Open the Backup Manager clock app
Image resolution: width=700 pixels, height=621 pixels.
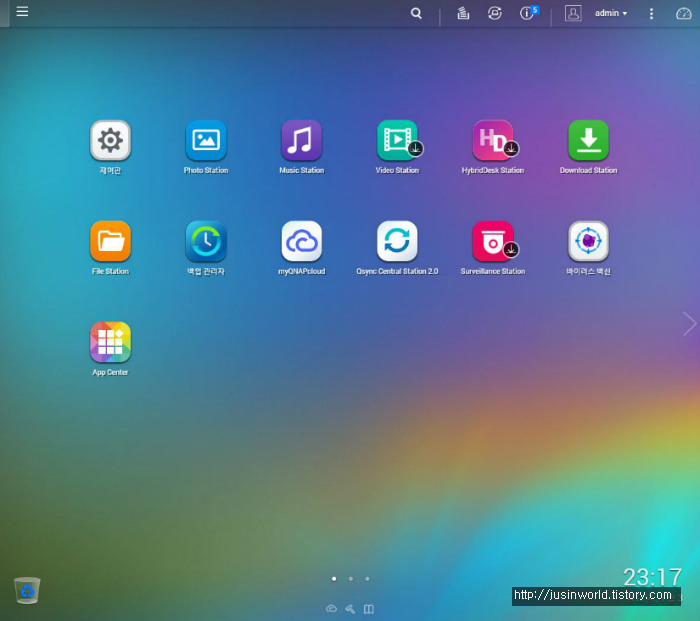(x=206, y=241)
